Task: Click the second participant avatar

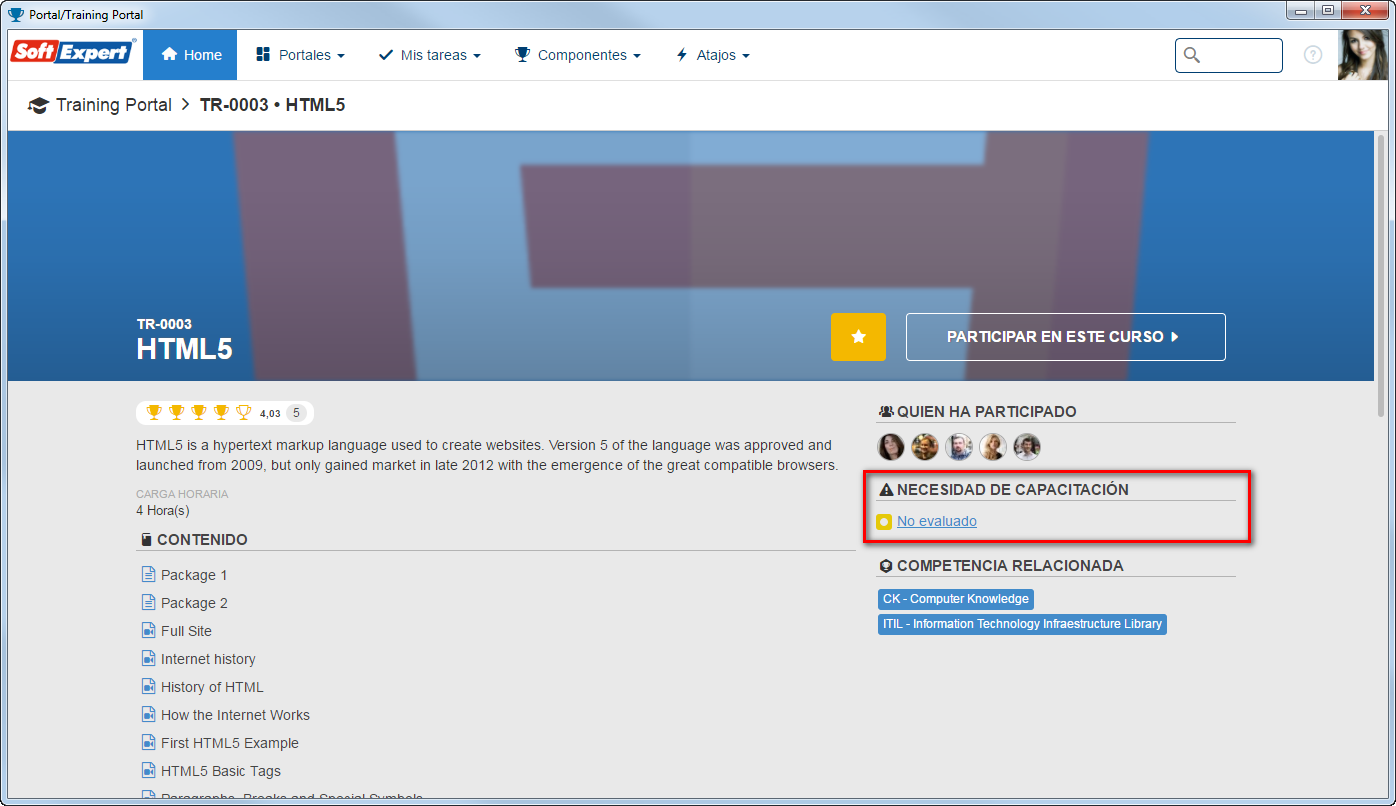Action: pyautogui.click(x=925, y=446)
